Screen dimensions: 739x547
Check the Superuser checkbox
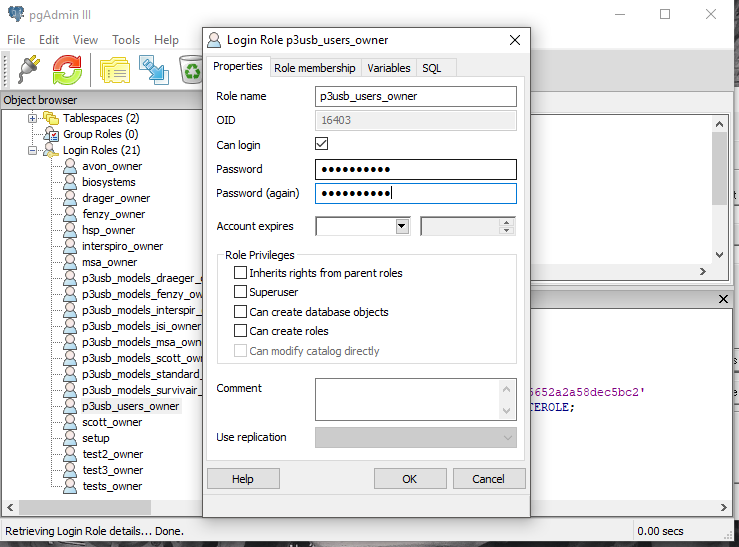(x=240, y=292)
